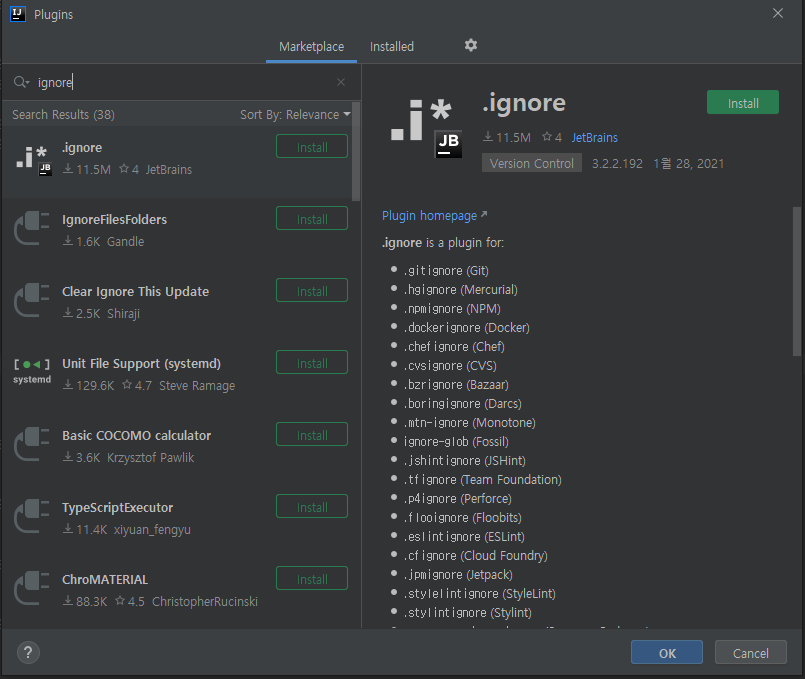
Task: Click the Clear Ignore This Update plug icon
Action: (32, 301)
